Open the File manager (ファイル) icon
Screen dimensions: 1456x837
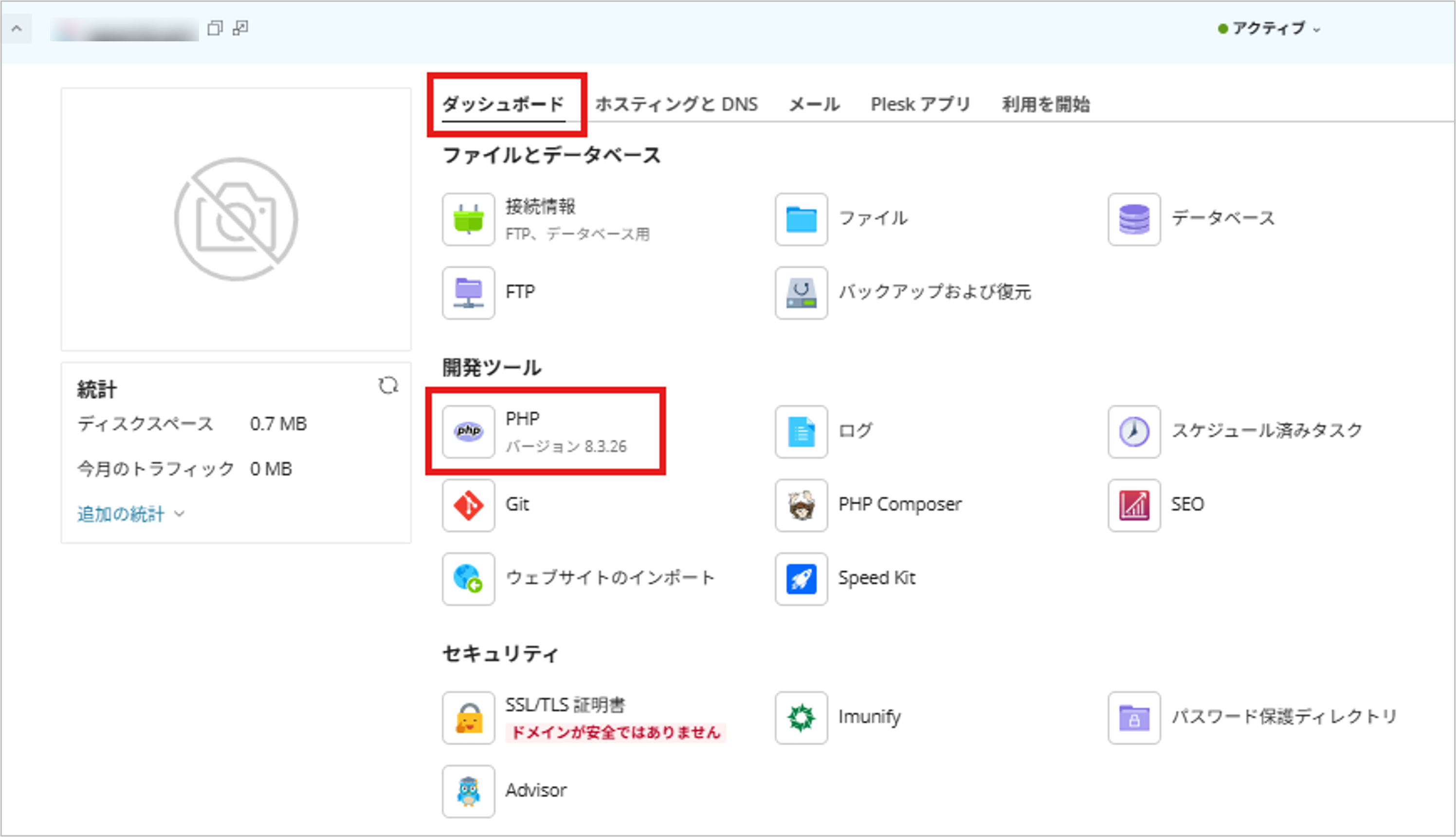801,219
